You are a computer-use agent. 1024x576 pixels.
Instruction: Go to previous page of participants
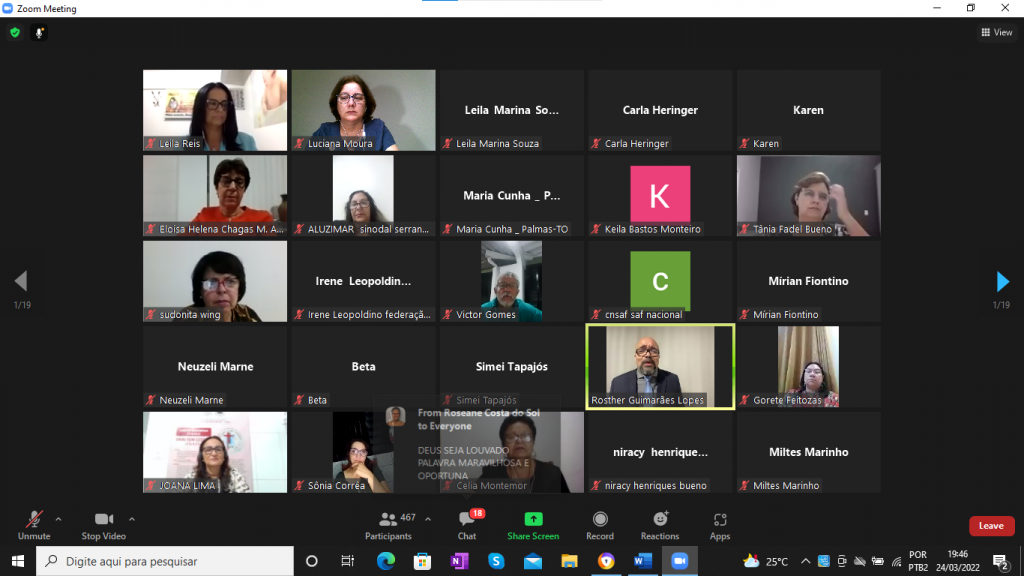click(x=20, y=282)
